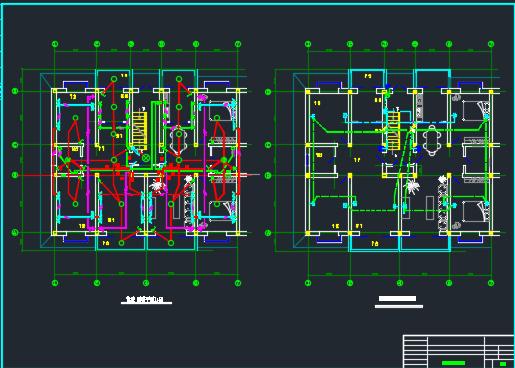
Task: Select the small green box in title block corner
Action: point(503,364)
